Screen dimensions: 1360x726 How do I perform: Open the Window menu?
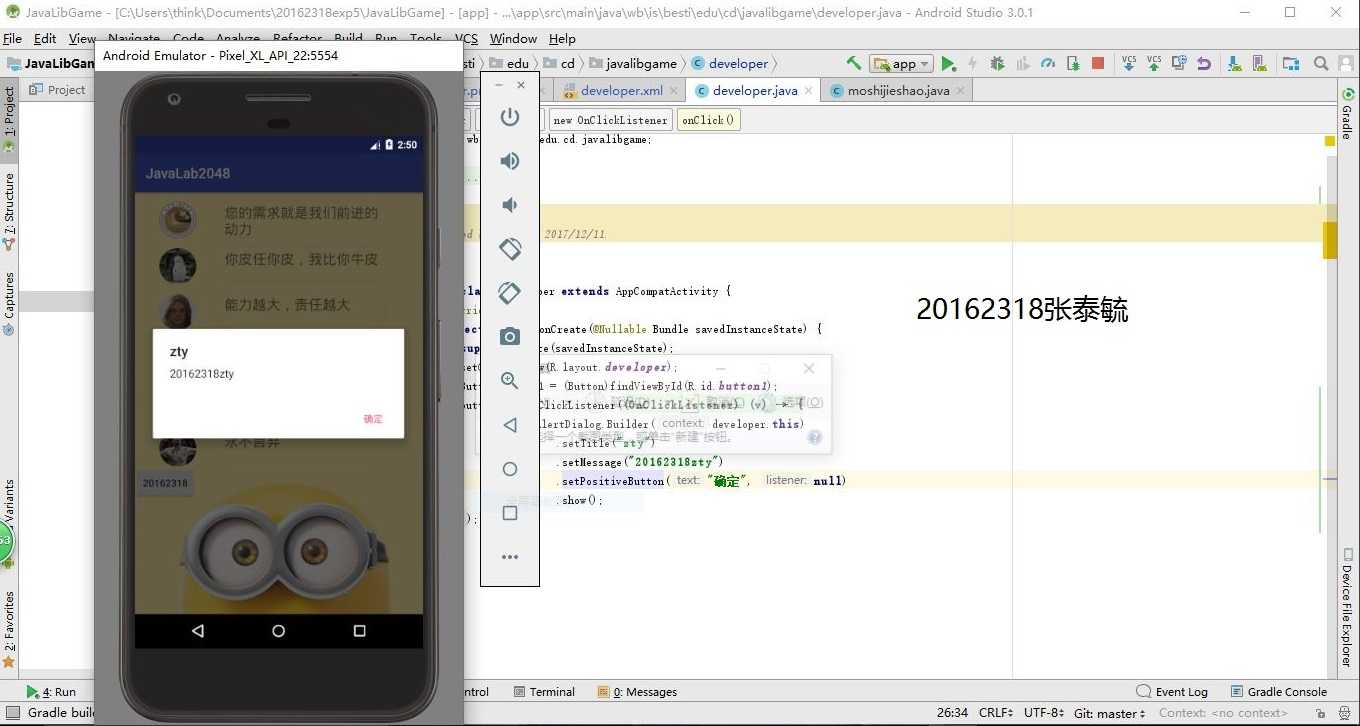pyautogui.click(x=513, y=38)
